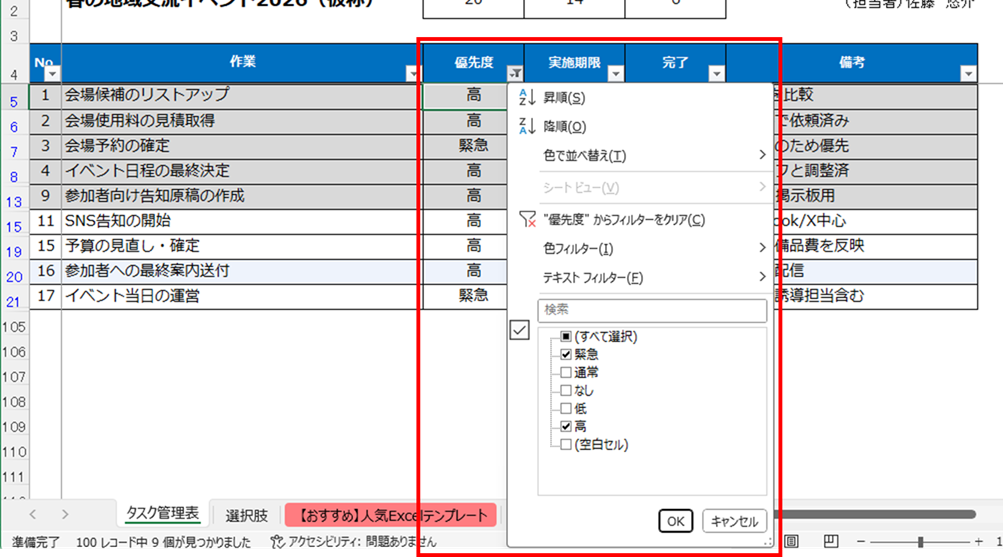Open the 備考 filter dropdown
This screenshot has width=1003, height=557.
(968, 74)
